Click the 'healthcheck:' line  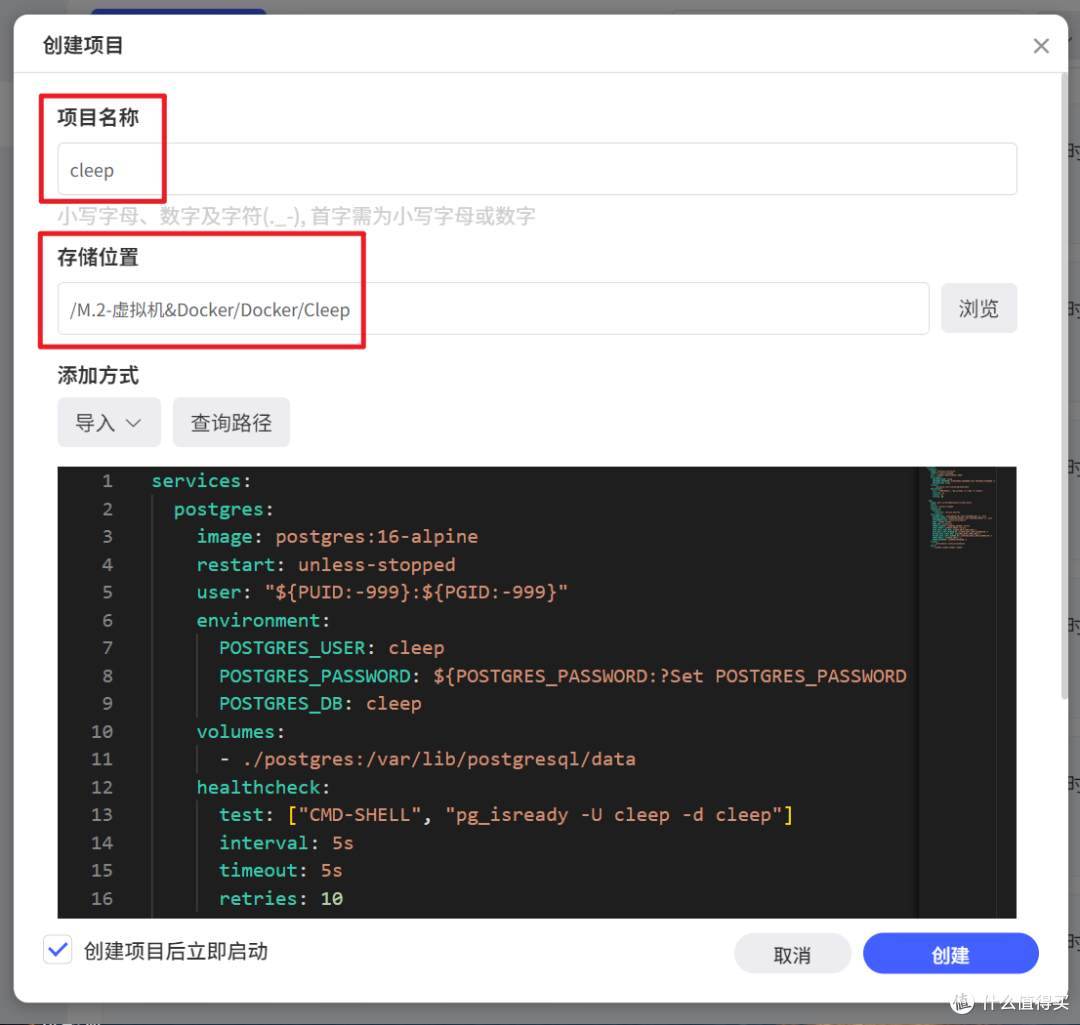click(x=263, y=788)
